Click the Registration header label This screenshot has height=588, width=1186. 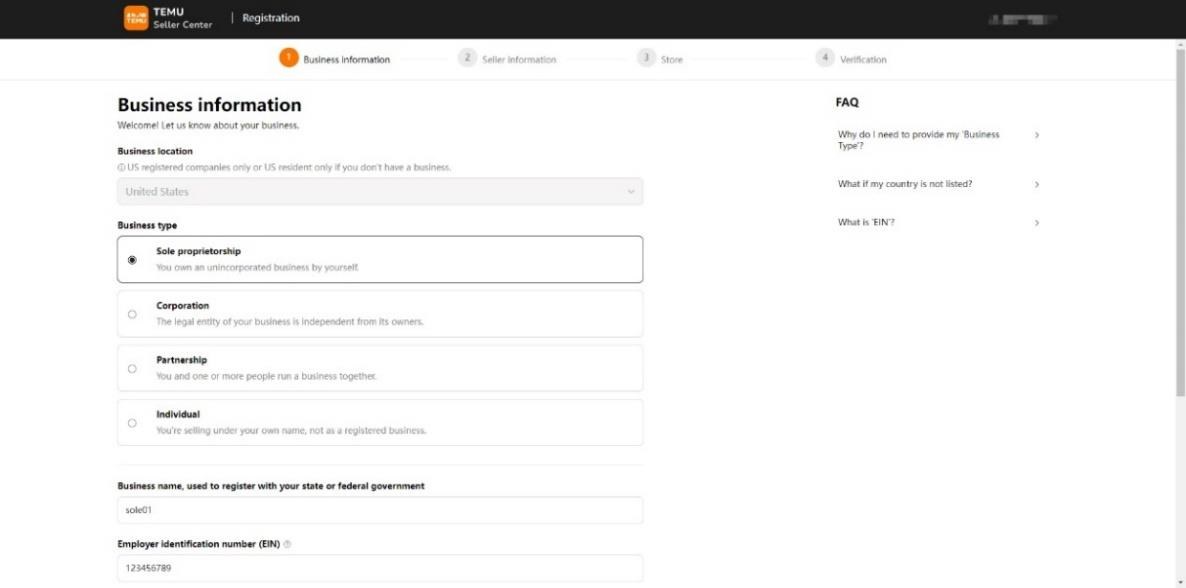[x=270, y=18]
